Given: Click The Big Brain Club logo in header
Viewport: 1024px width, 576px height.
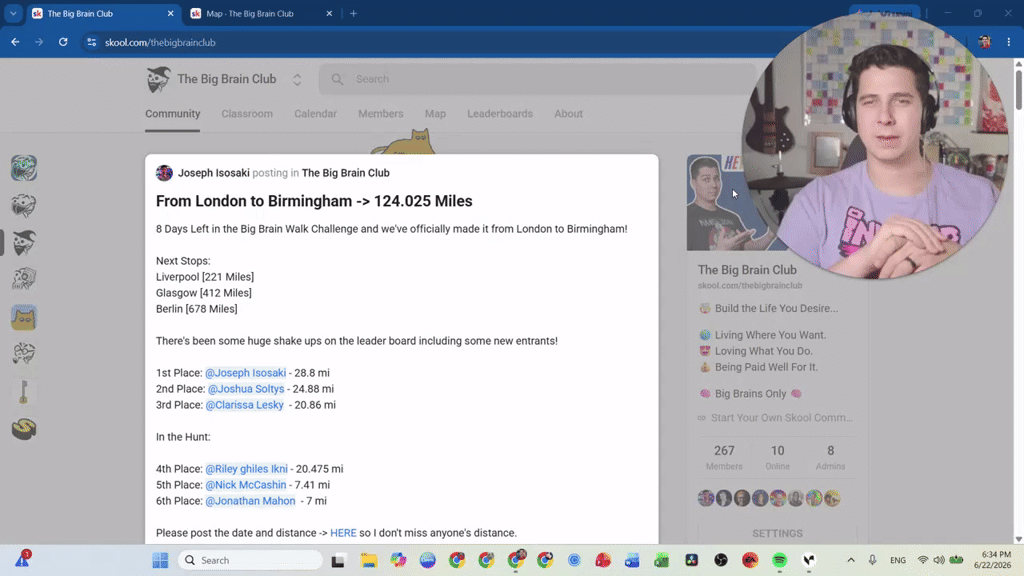Looking at the screenshot, I should point(158,79).
